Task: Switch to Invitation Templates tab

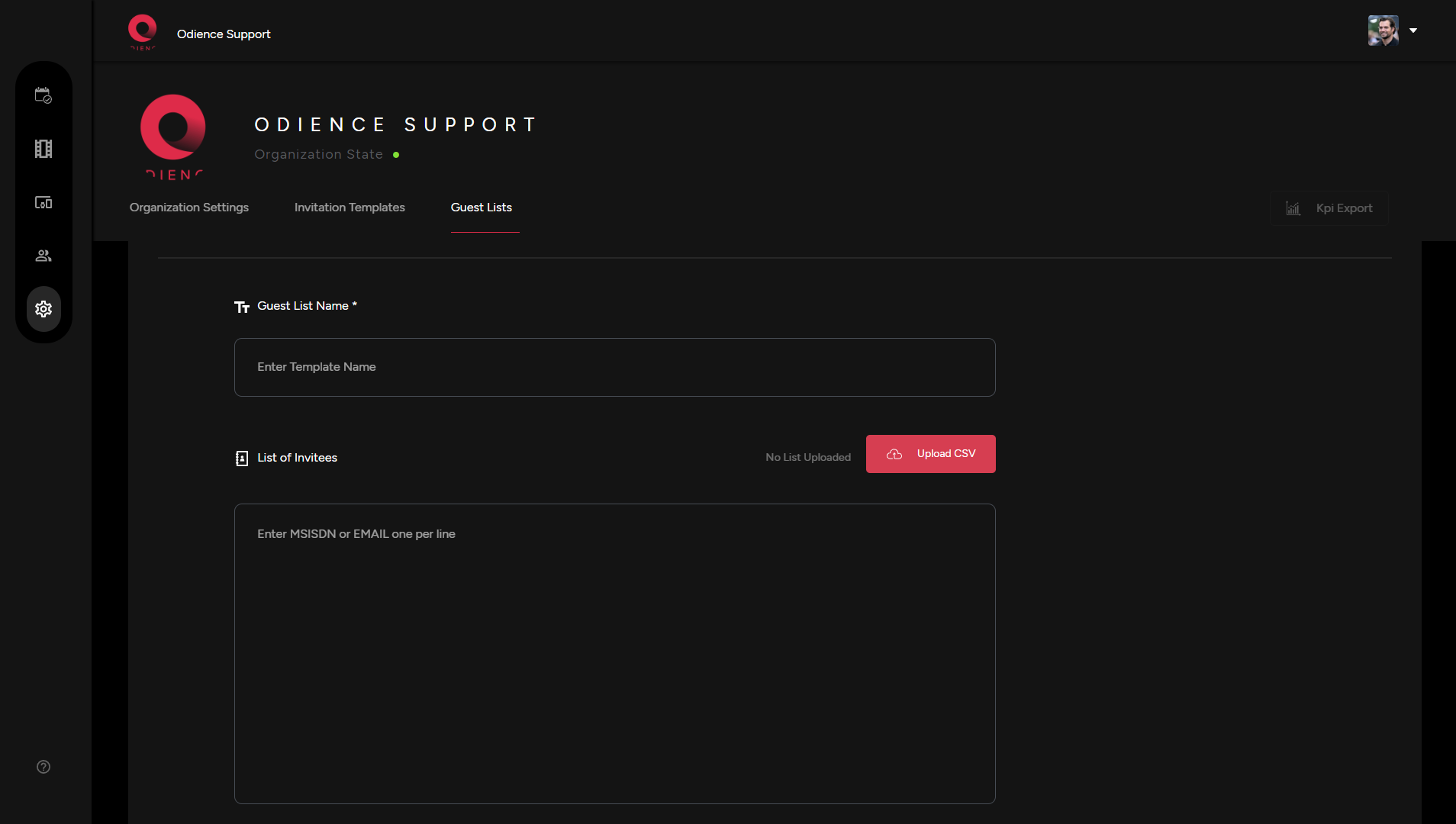Action: (350, 208)
